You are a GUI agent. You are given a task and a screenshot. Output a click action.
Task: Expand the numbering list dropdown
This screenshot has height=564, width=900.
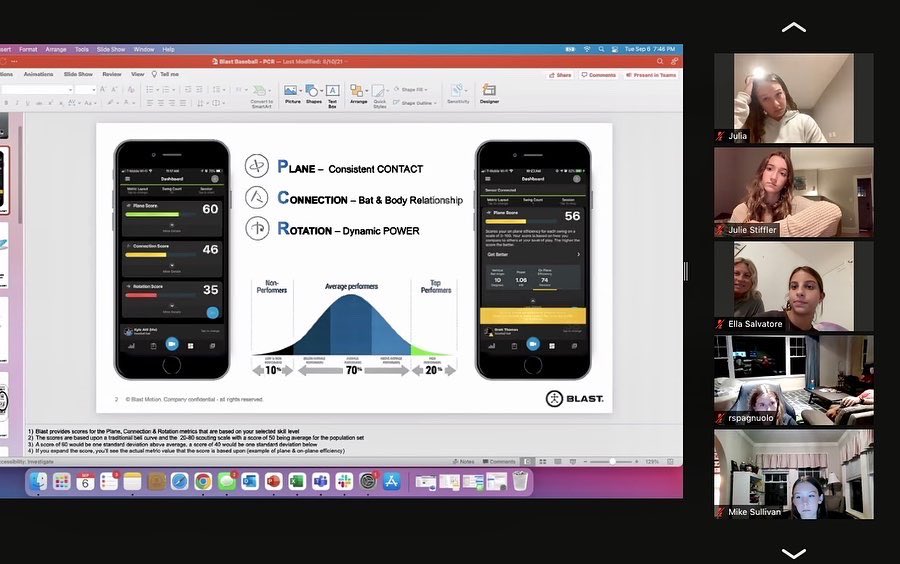[x=173, y=90]
